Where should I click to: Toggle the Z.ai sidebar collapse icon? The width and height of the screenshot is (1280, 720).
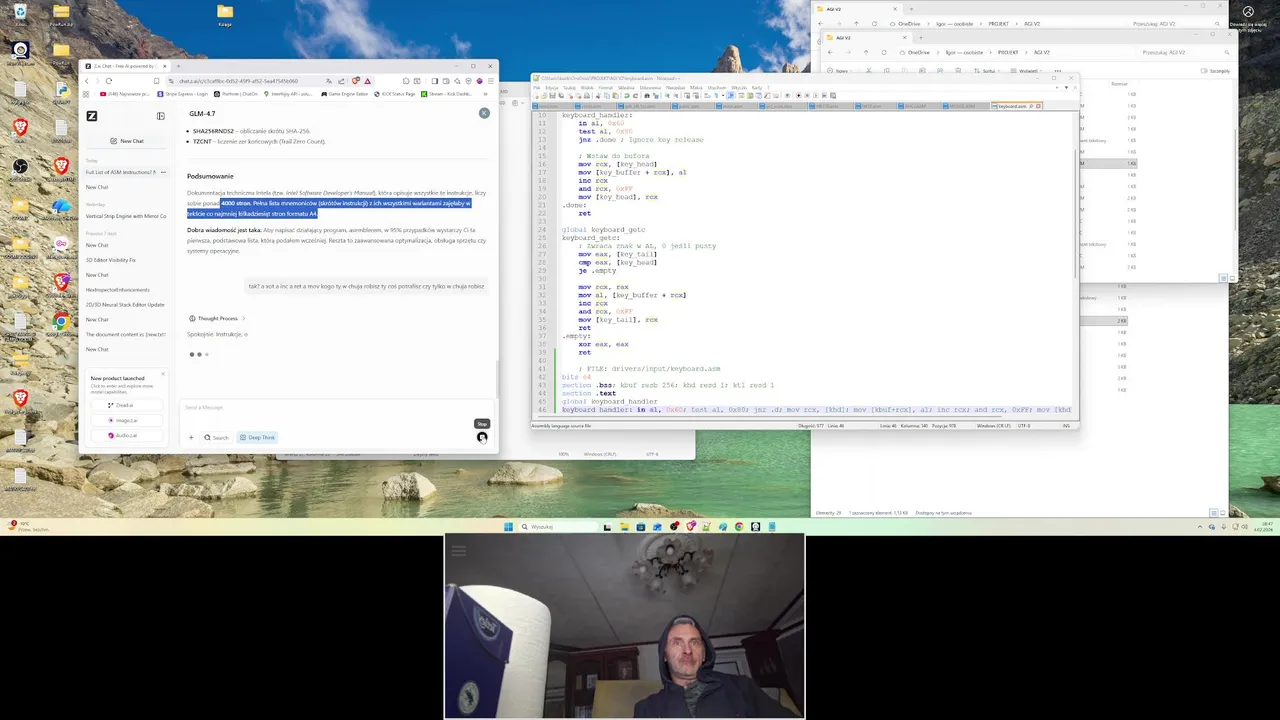tap(160, 116)
